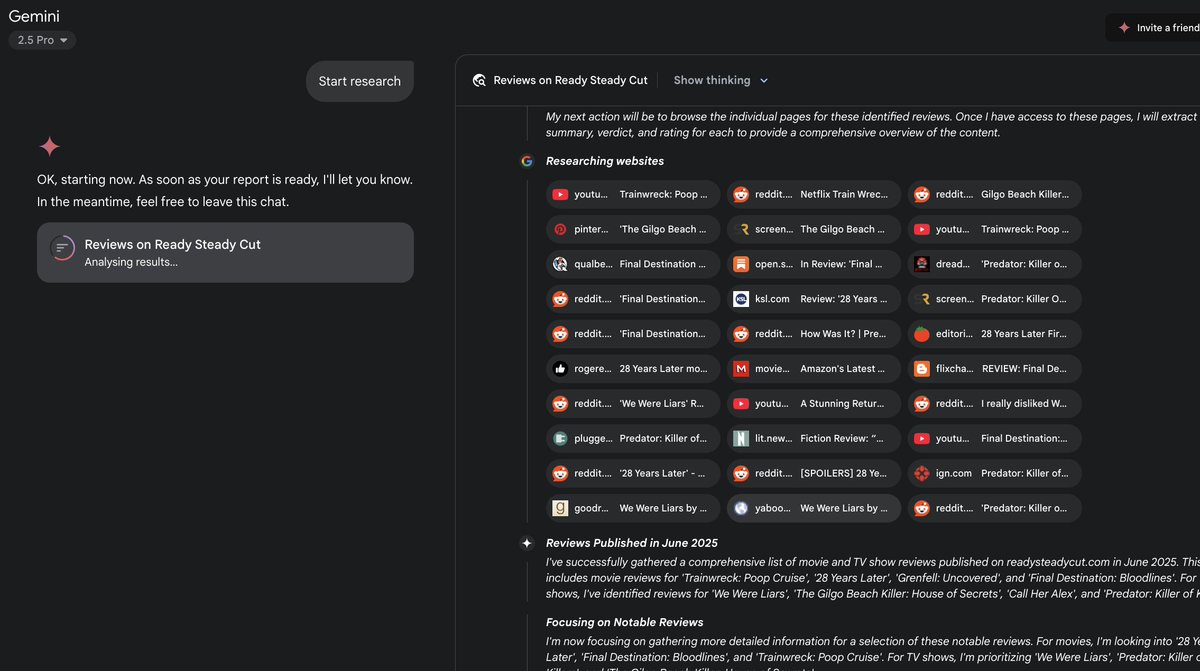Open the yahoo We Were Liars source chip
This screenshot has height=671, width=1200.
814,508
